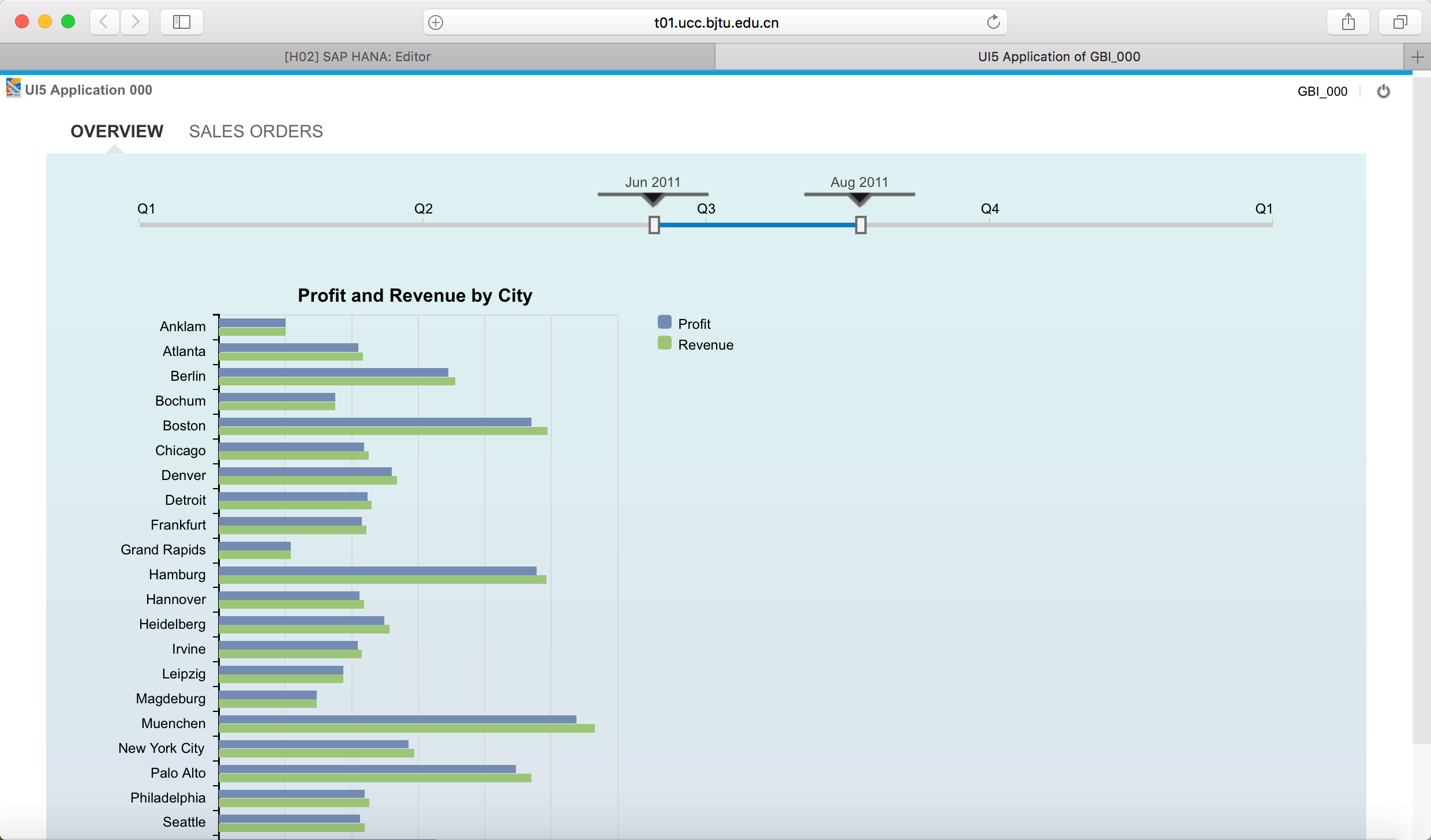Screen dimensions: 1431x840
Task: Click the Q4 tick label on timeline
Action: [990, 209]
